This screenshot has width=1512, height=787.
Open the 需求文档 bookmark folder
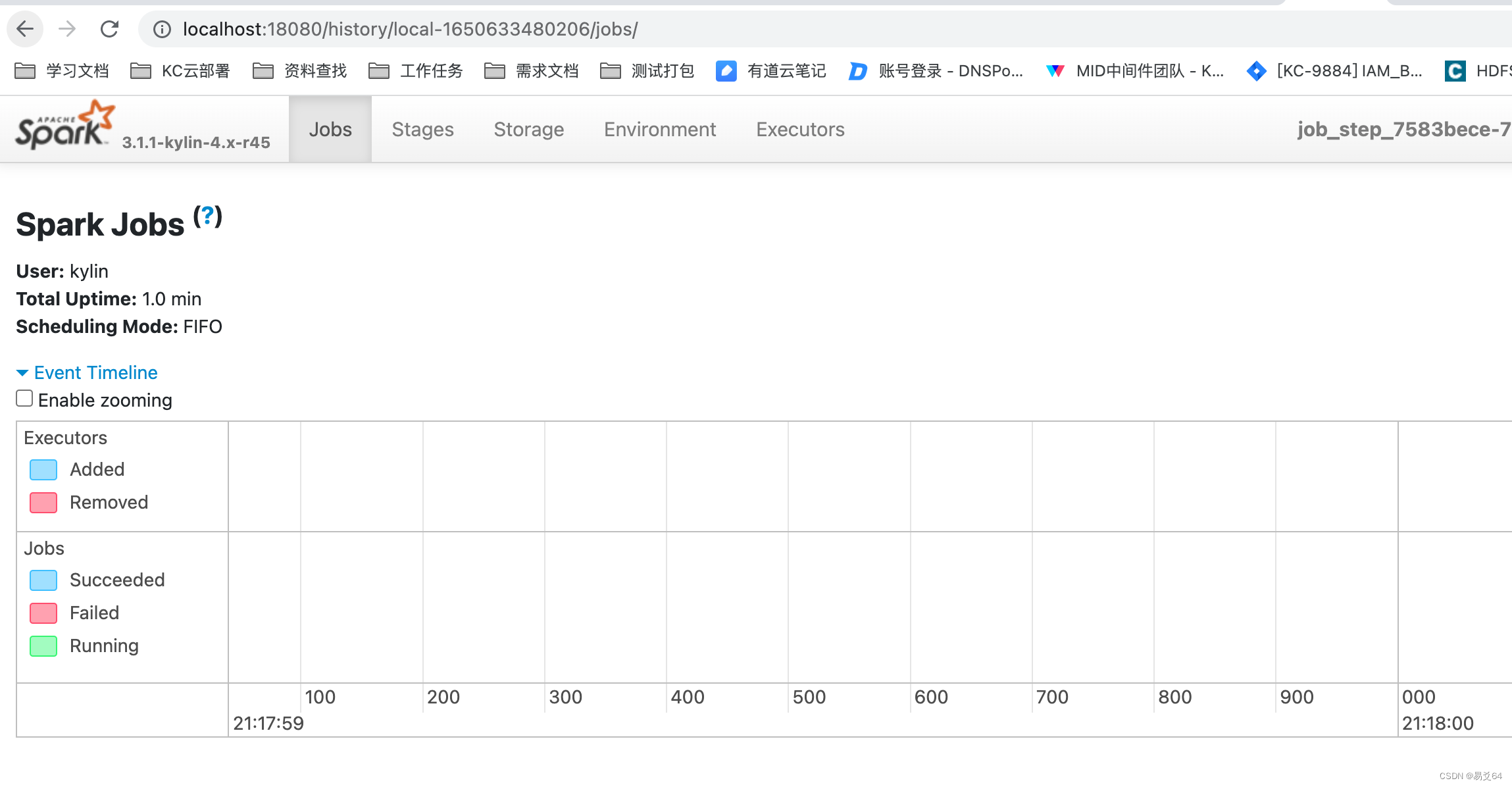[x=531, y=70]
